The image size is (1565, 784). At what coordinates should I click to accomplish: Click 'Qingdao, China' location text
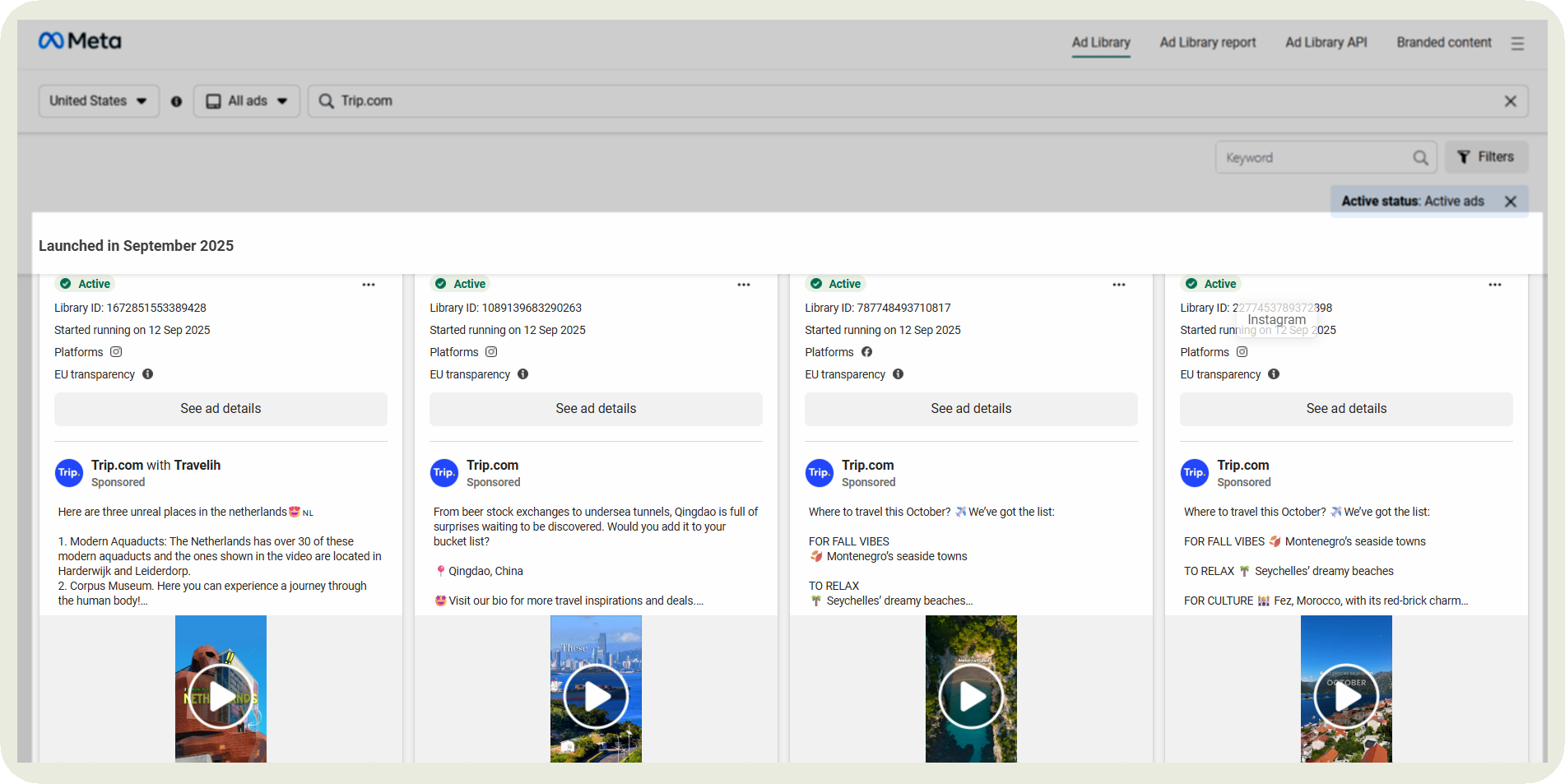[485, 571]
